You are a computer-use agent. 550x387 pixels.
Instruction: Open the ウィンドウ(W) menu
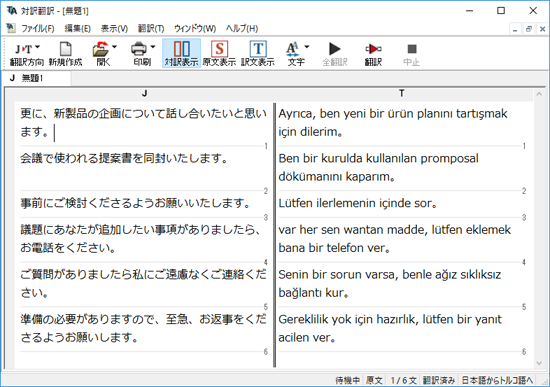[x=195, y=28]
